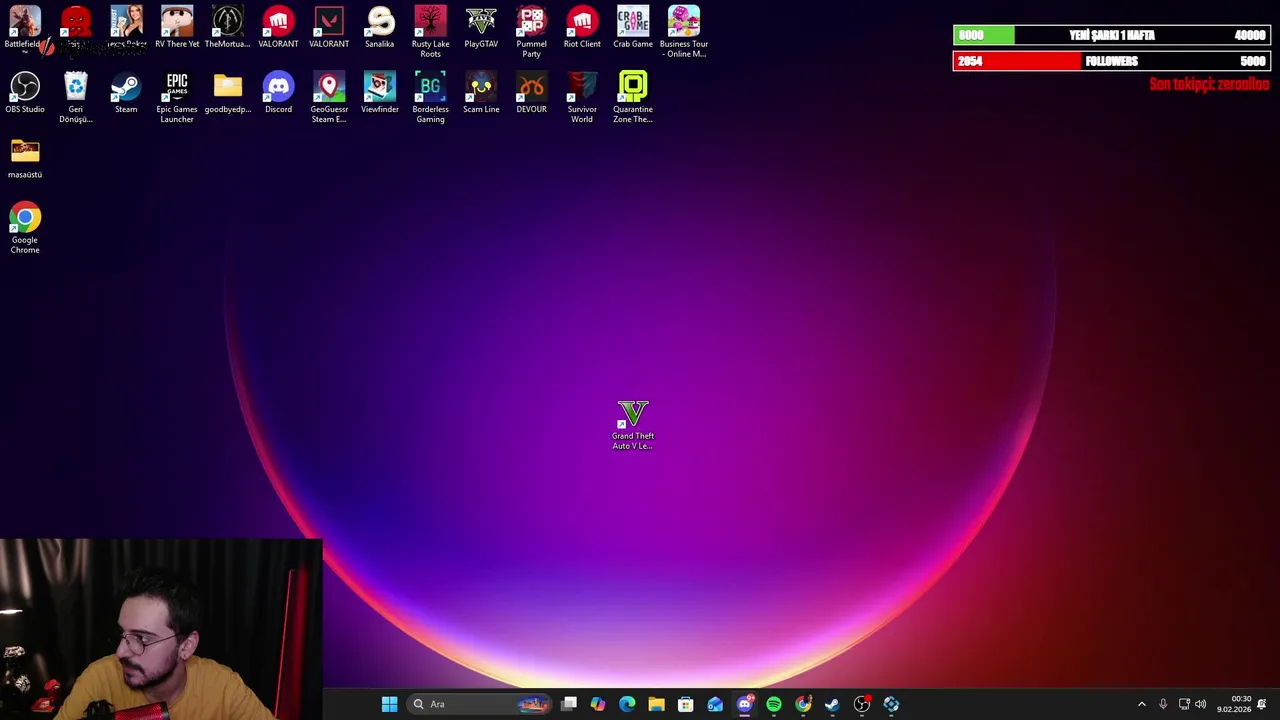The width and height of the screenshot is (1280, 720).
Task: Switch to Discord in the taskbar
Action: point(744,704)
